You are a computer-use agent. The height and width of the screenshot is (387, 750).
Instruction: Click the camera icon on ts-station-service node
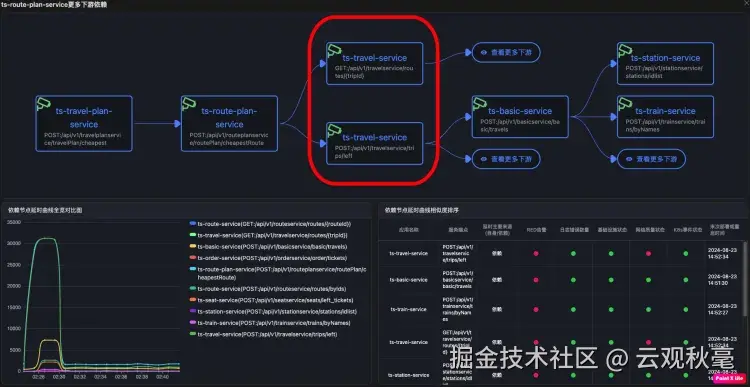[x=625, y=50]
